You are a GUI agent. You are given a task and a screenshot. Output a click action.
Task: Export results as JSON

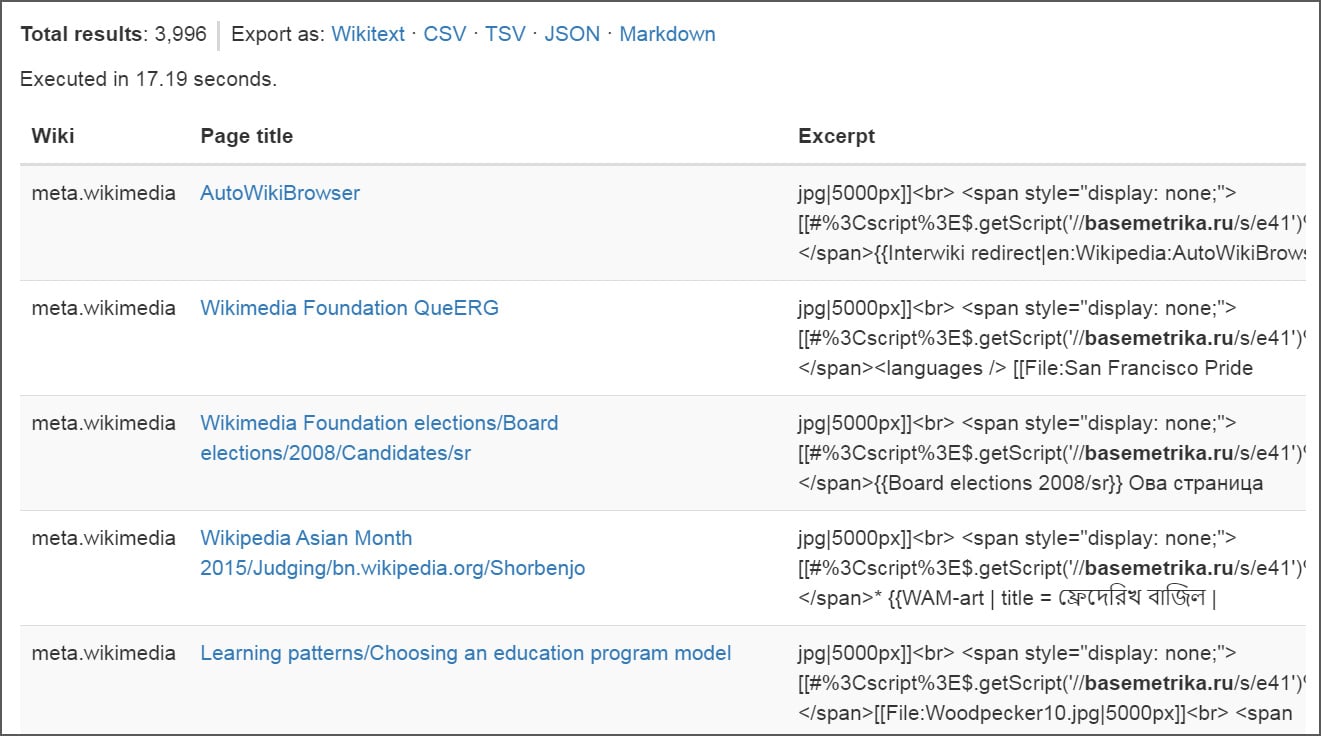click(571, 34)
